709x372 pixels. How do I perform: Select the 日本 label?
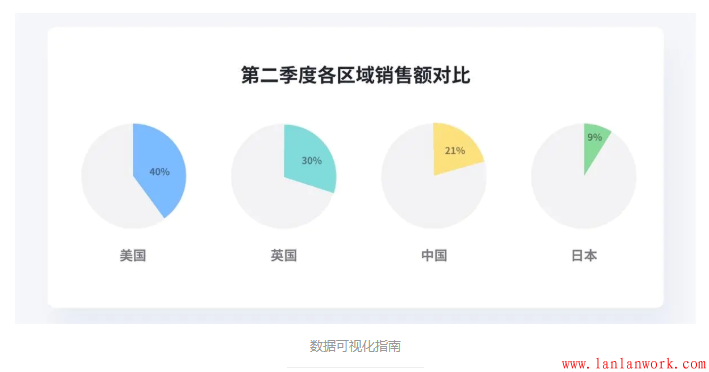[584, 256]
